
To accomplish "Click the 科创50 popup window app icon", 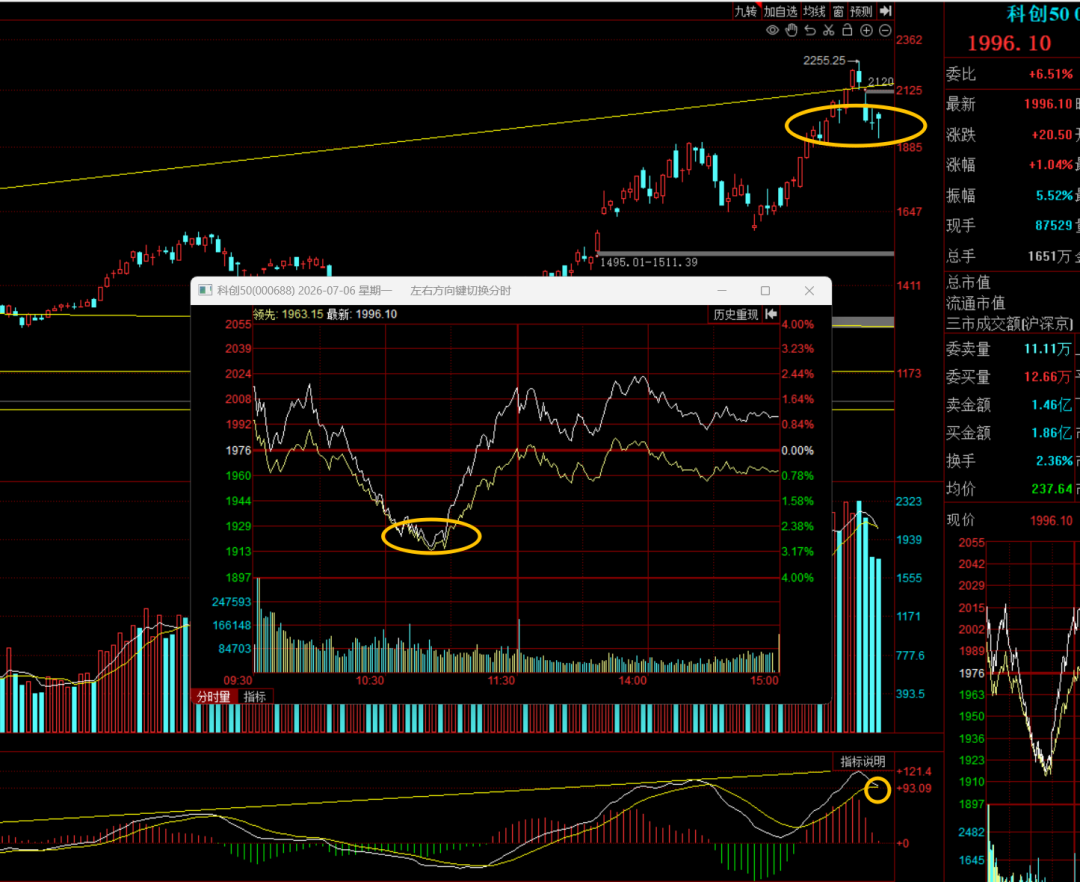I will click(205, 291).
